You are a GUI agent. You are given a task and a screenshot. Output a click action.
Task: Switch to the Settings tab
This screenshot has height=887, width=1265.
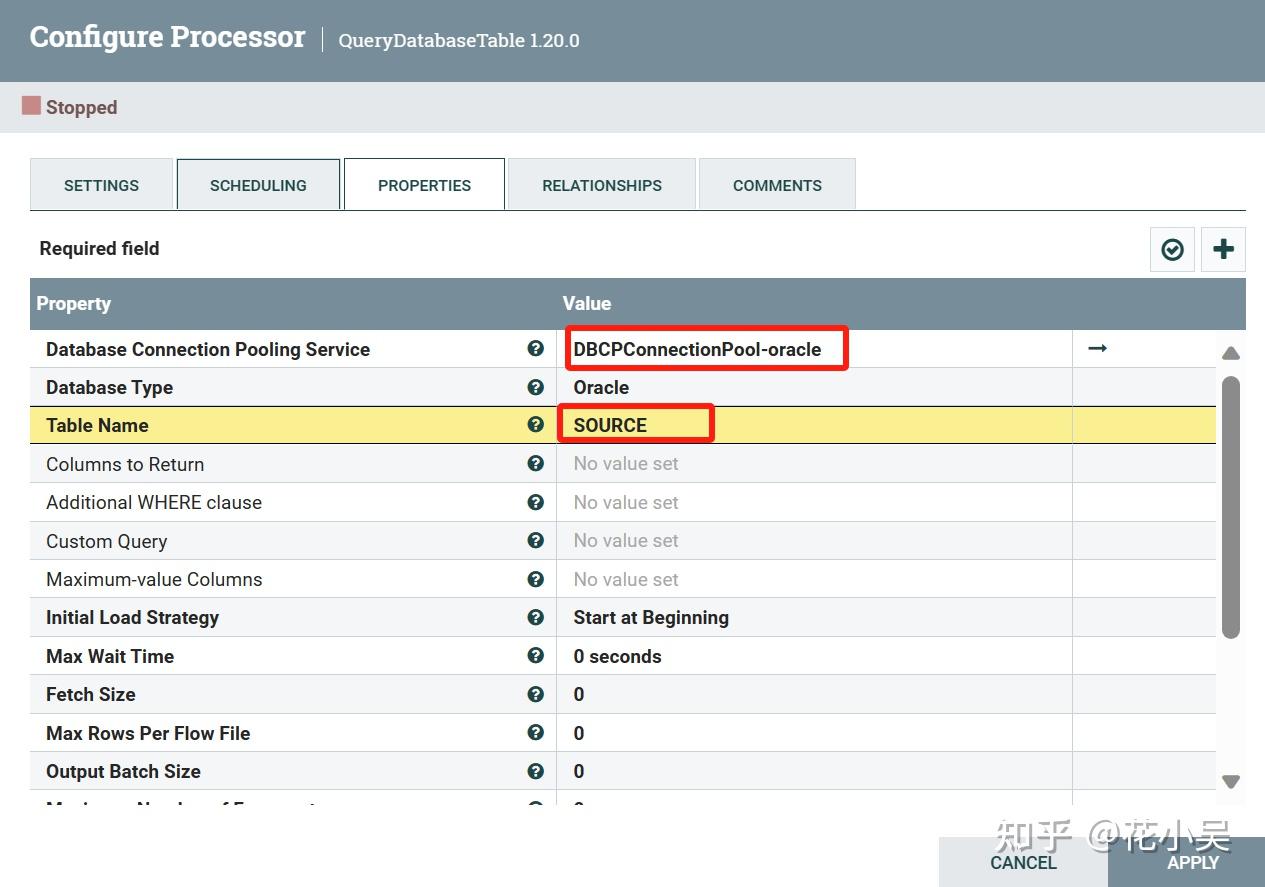pyautogui.click(x=101, y=185)
